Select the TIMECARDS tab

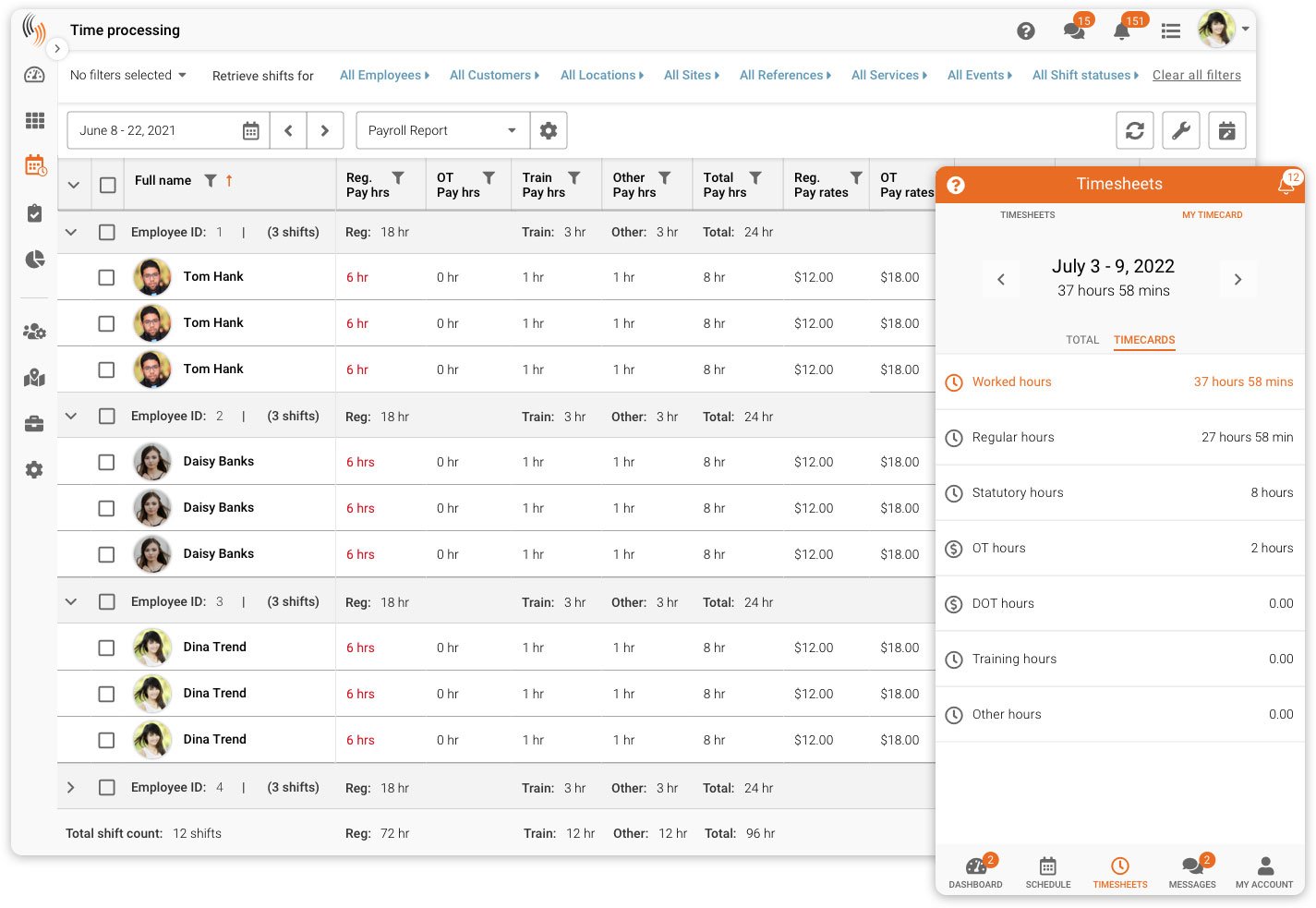tap(1144, 340)
